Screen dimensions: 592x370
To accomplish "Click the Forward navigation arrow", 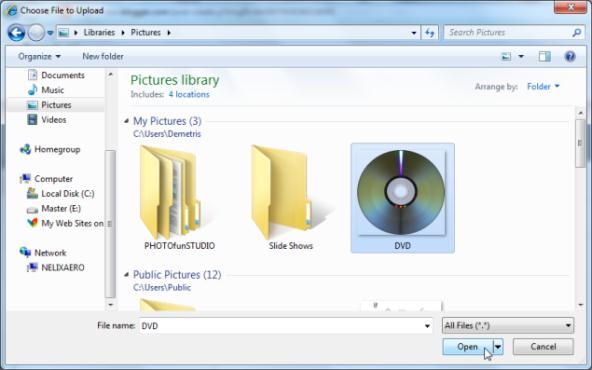I will (37, 33).
